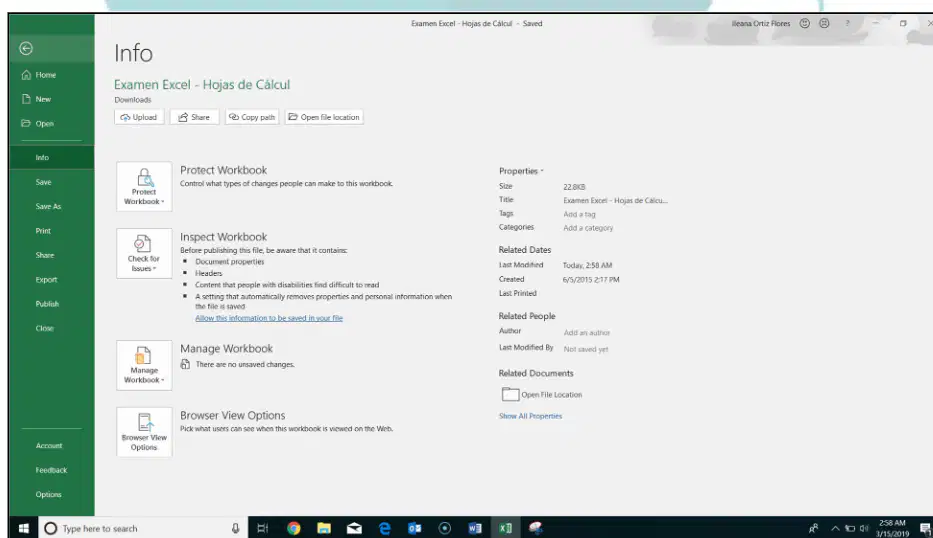Open the Print page
The height and width of the screenshot is (538, 933).
tap(43, 231)
